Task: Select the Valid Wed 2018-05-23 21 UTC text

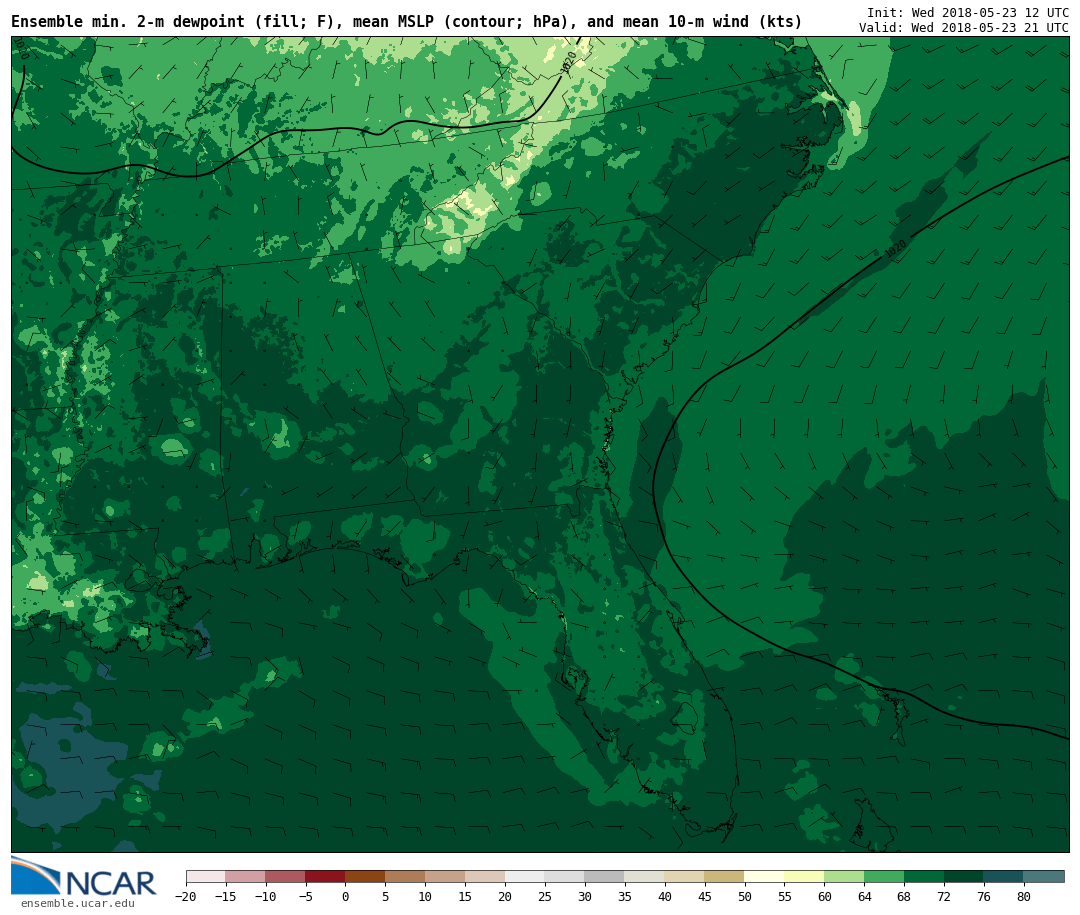Action: click(963, 28)
